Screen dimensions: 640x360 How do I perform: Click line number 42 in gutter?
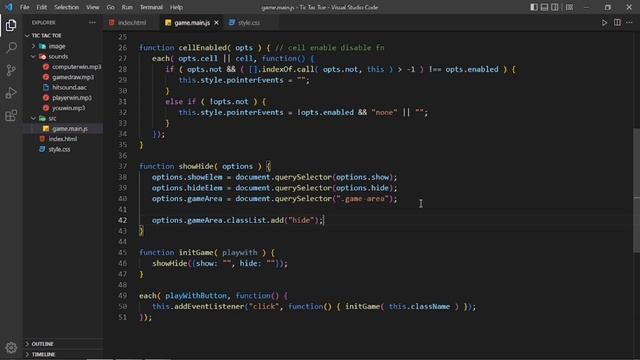(x=122, y=220)
